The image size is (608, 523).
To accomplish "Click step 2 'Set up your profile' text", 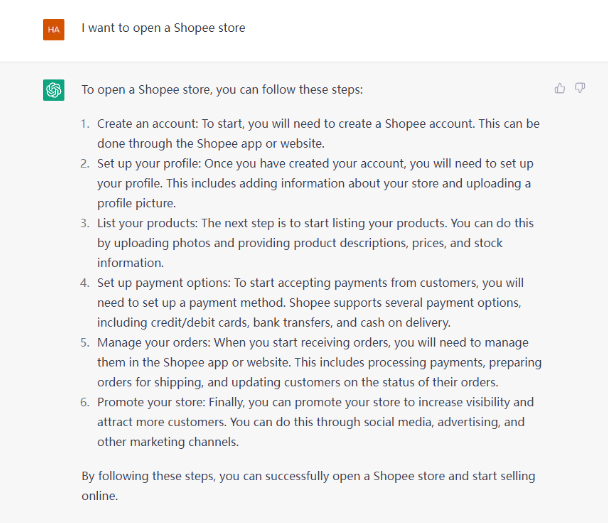I will point(149,164).
